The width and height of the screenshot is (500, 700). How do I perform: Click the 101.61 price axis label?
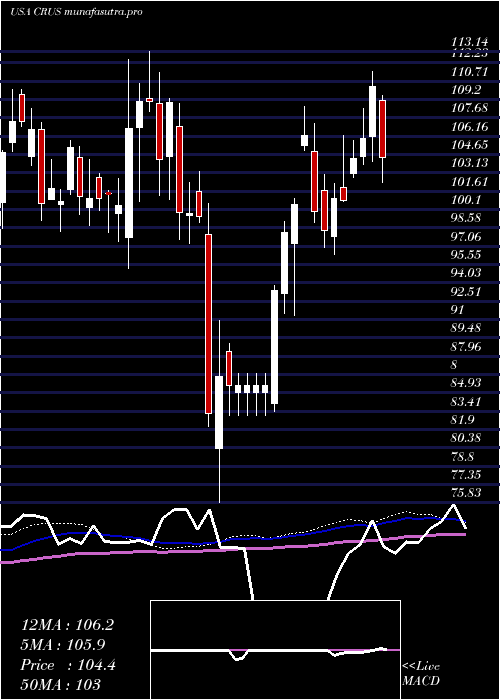coord(469,181)
